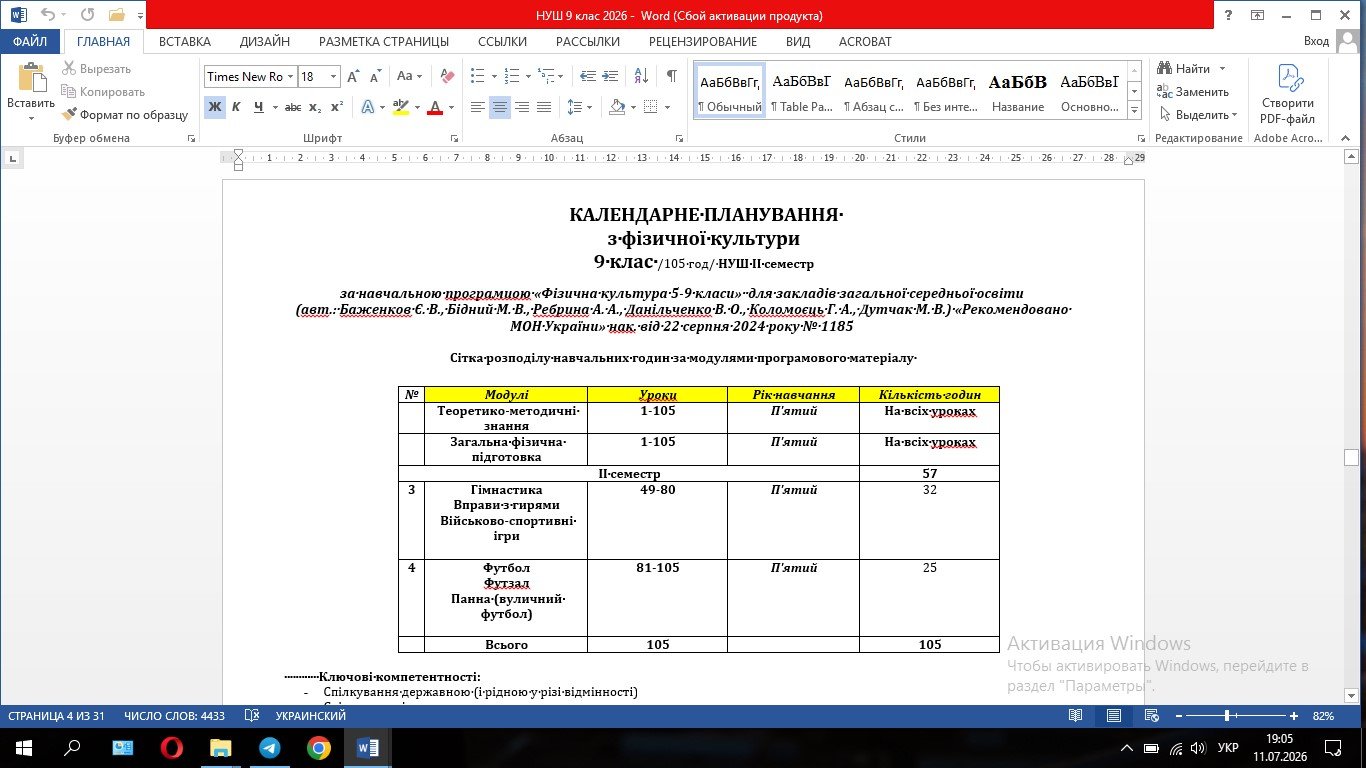Switch to the ACROBAT tab
Screen dimensions: 1366x768
865,42
